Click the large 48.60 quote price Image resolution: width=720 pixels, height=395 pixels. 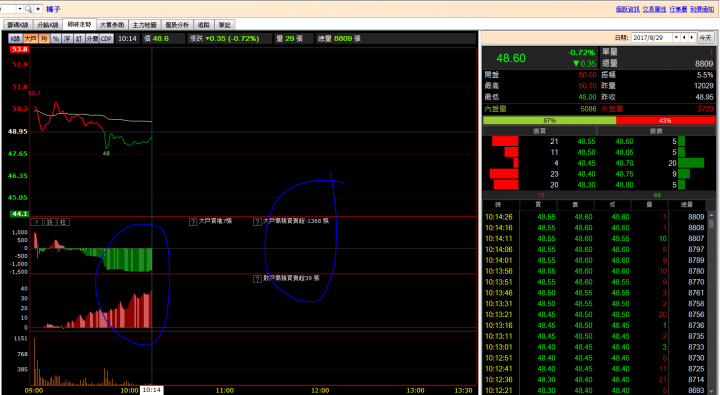[511, 58]
